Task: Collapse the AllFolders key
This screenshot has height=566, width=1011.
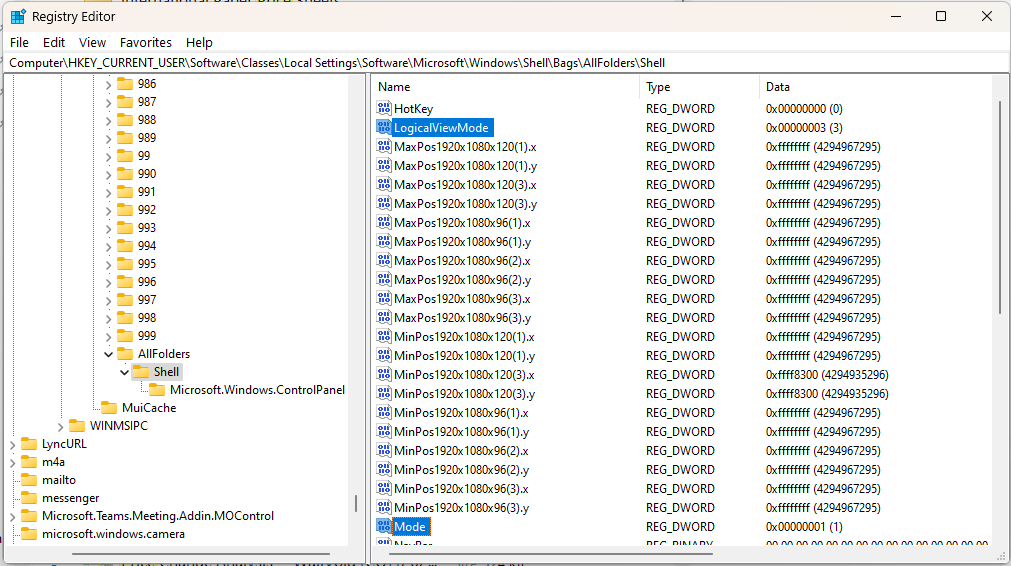Action: [108, 354]
